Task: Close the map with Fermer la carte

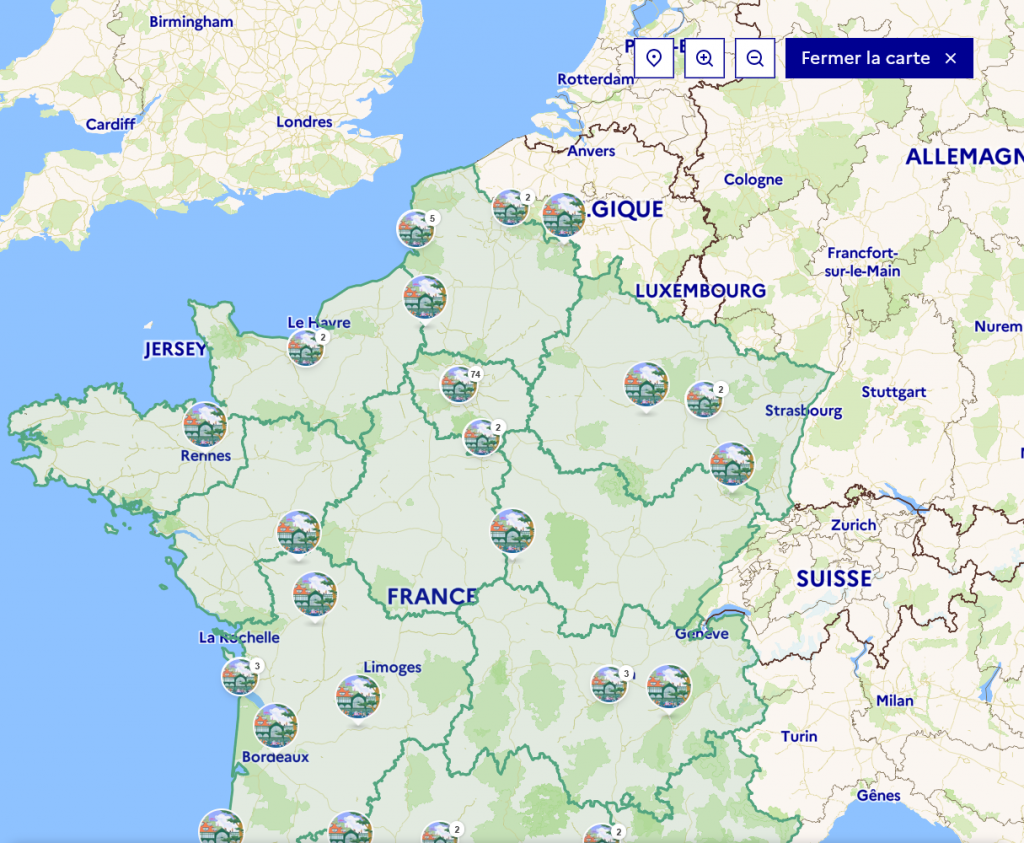Action: (879, 58)
